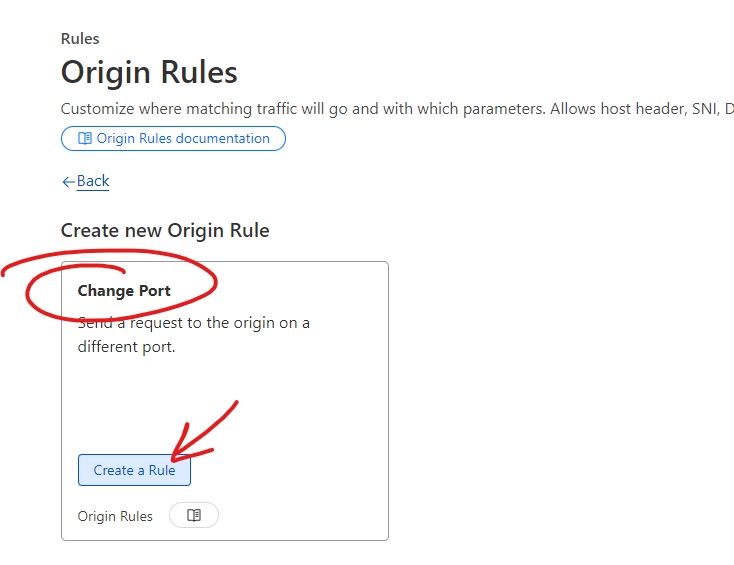This screenshot has height=565, width=734.
Task: Click the word 'Rule' on the blue button
Action: click(162, 470)
